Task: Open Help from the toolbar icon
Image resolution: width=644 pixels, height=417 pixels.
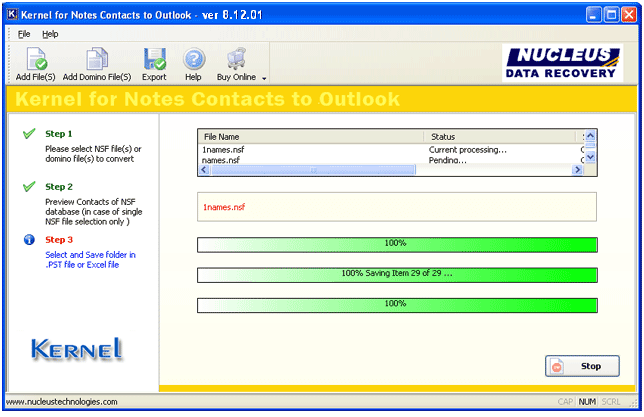Action: [193, 59]
